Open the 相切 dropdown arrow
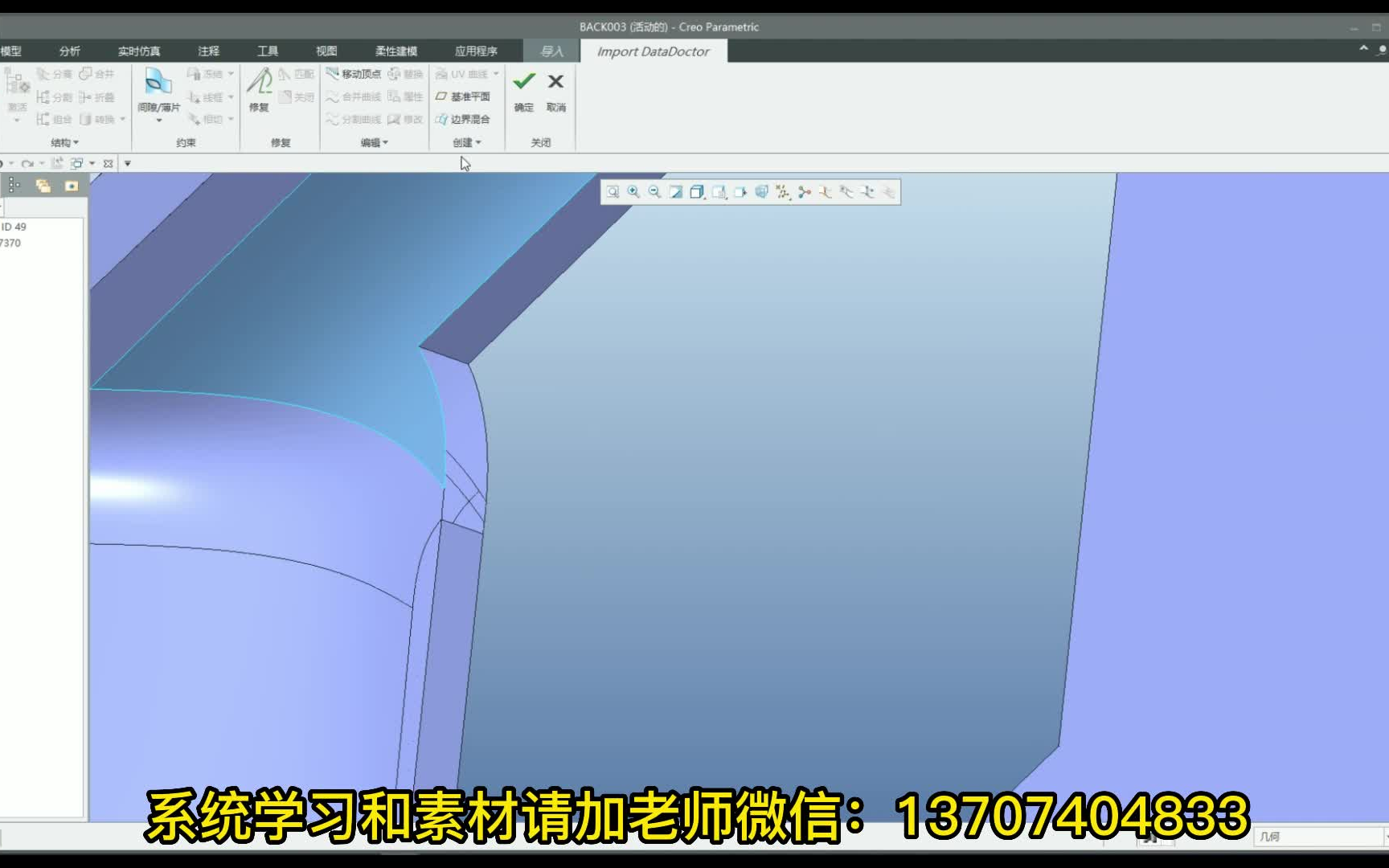Screen dimensions: 1389x868 pos(231,119)
